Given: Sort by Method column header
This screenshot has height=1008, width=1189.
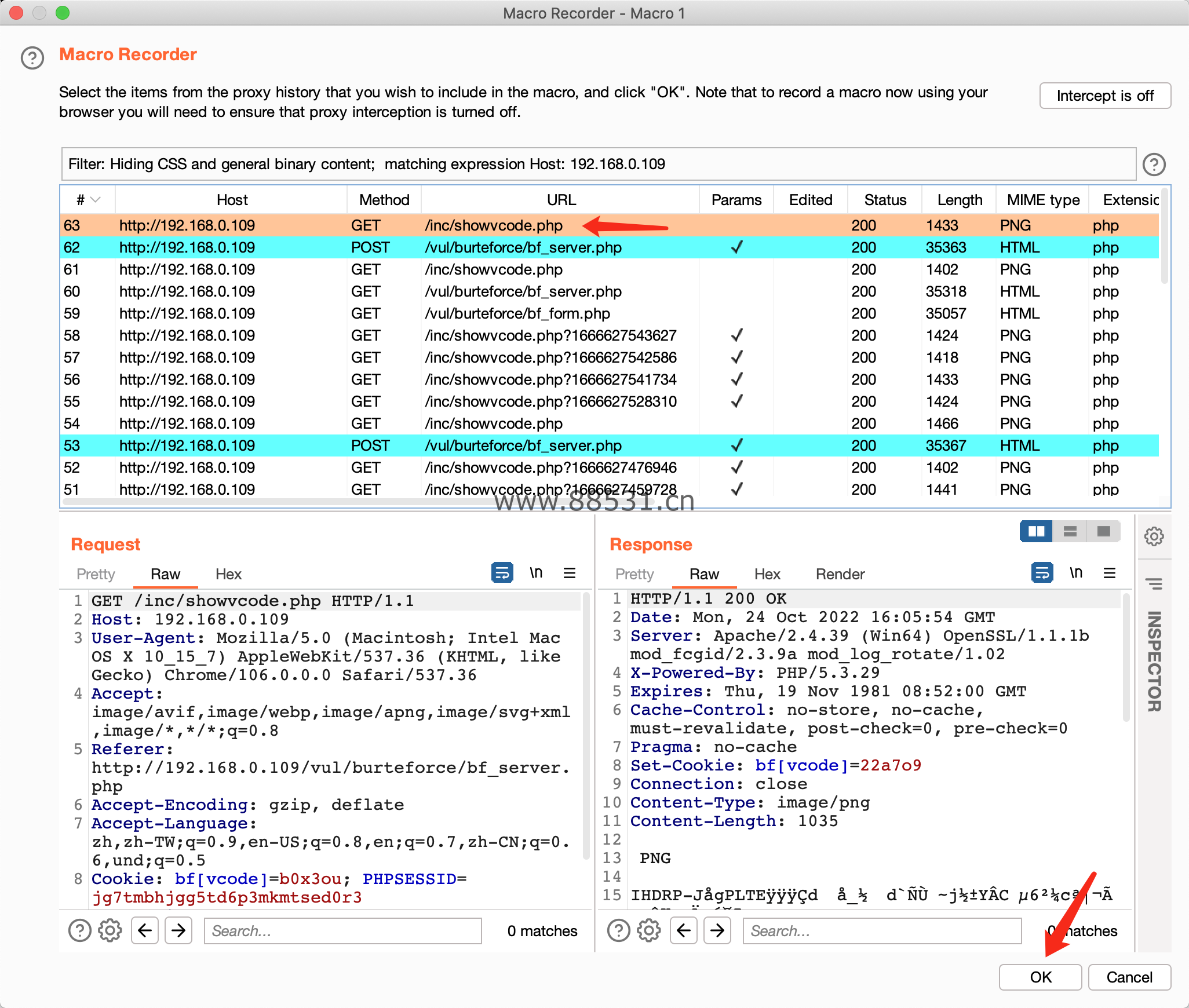Looking at the screenshot, I should (384, 200).
